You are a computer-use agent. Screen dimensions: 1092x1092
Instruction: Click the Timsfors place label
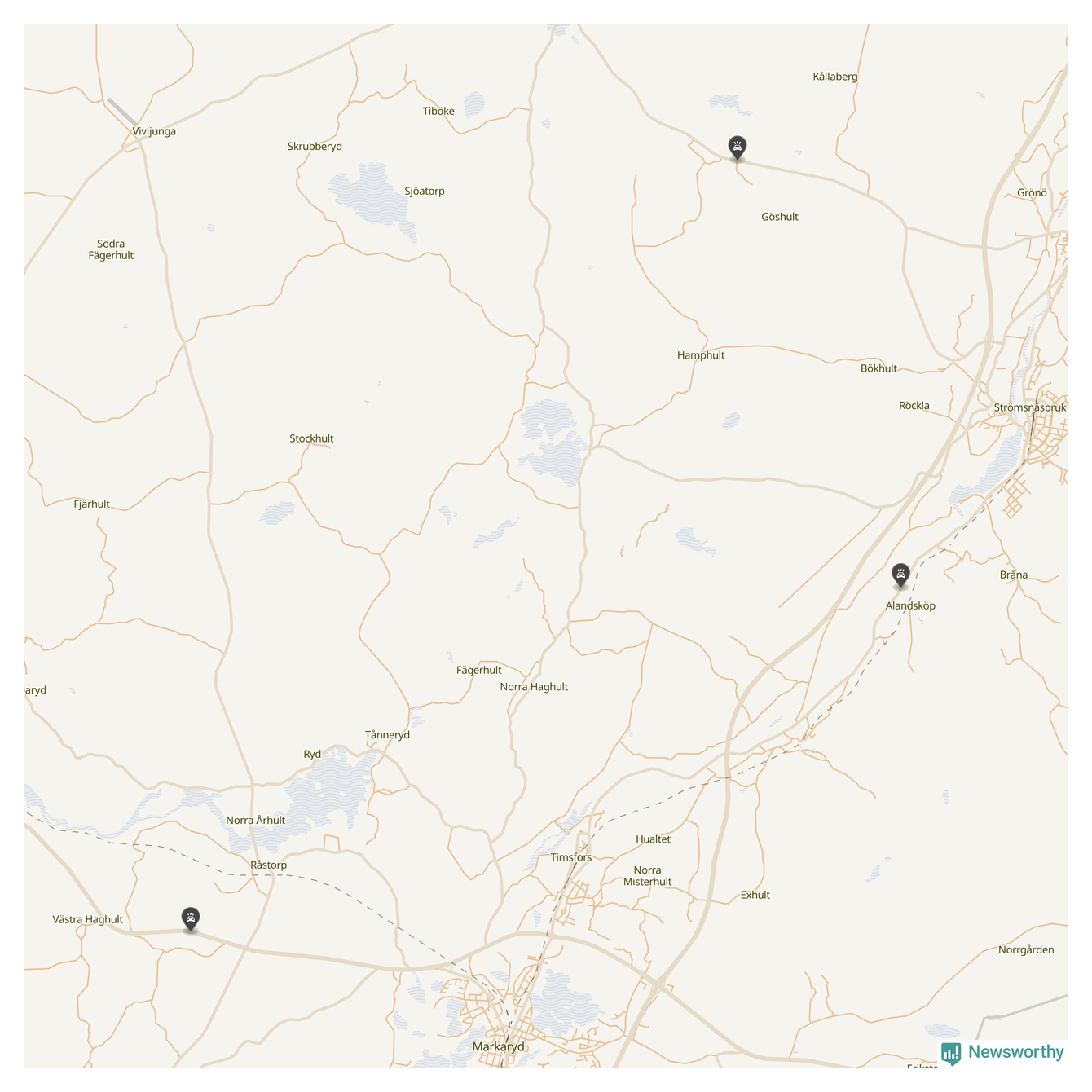pos(571,857)
